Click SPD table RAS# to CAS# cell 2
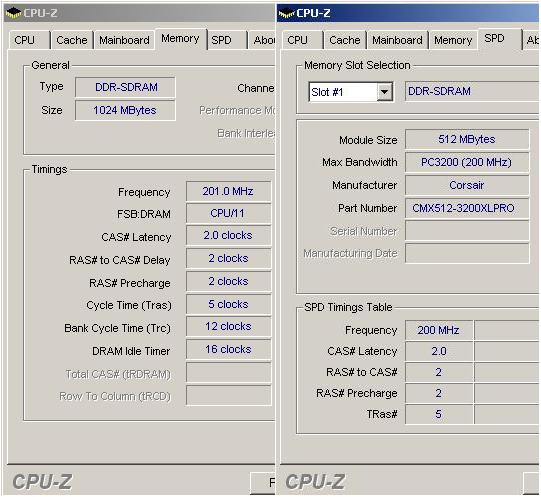 point(439,372)
